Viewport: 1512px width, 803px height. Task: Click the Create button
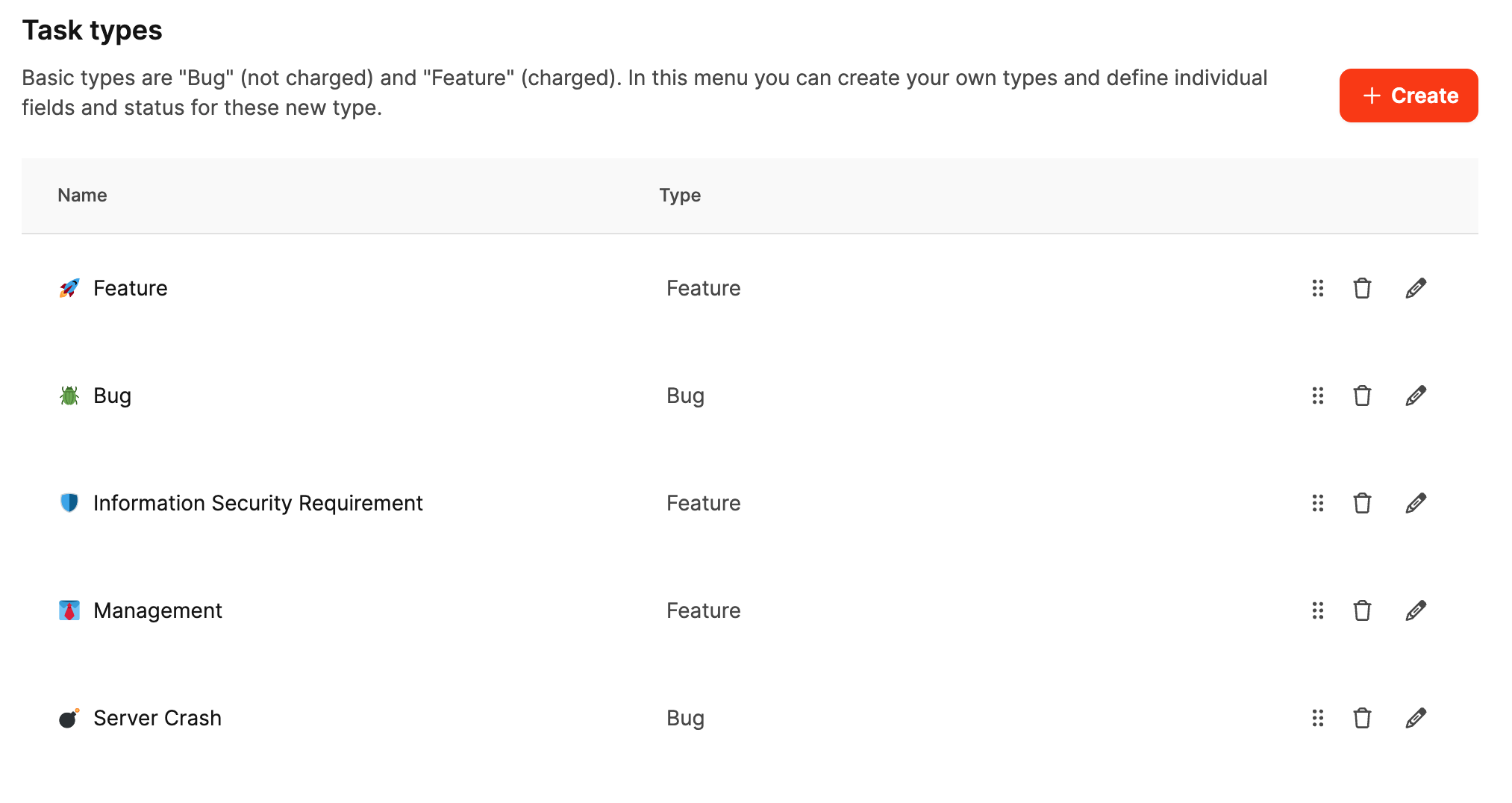tap(1408, 96)
